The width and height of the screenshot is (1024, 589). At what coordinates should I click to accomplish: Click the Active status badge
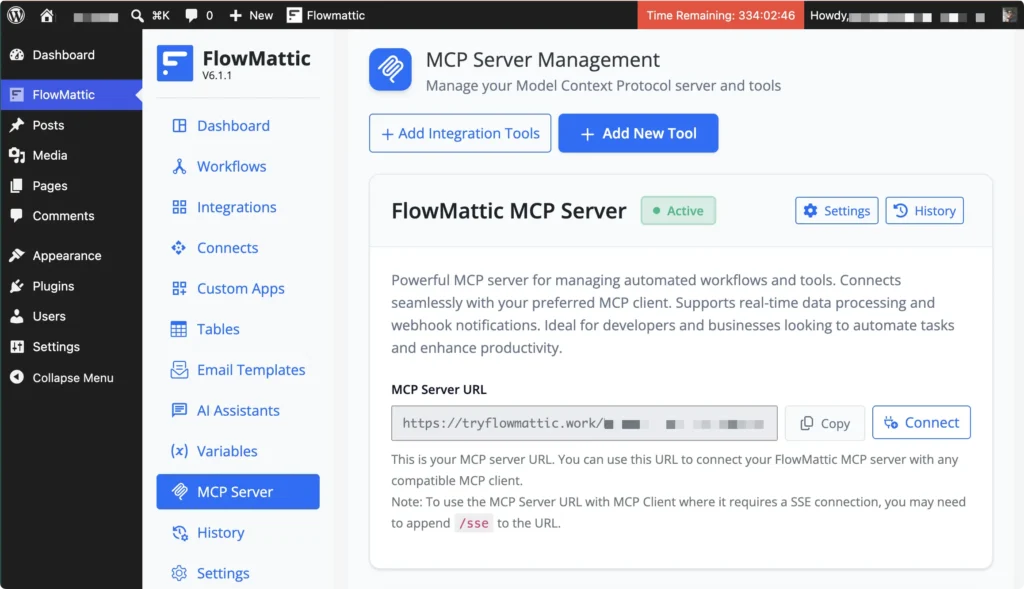[678, 210]
